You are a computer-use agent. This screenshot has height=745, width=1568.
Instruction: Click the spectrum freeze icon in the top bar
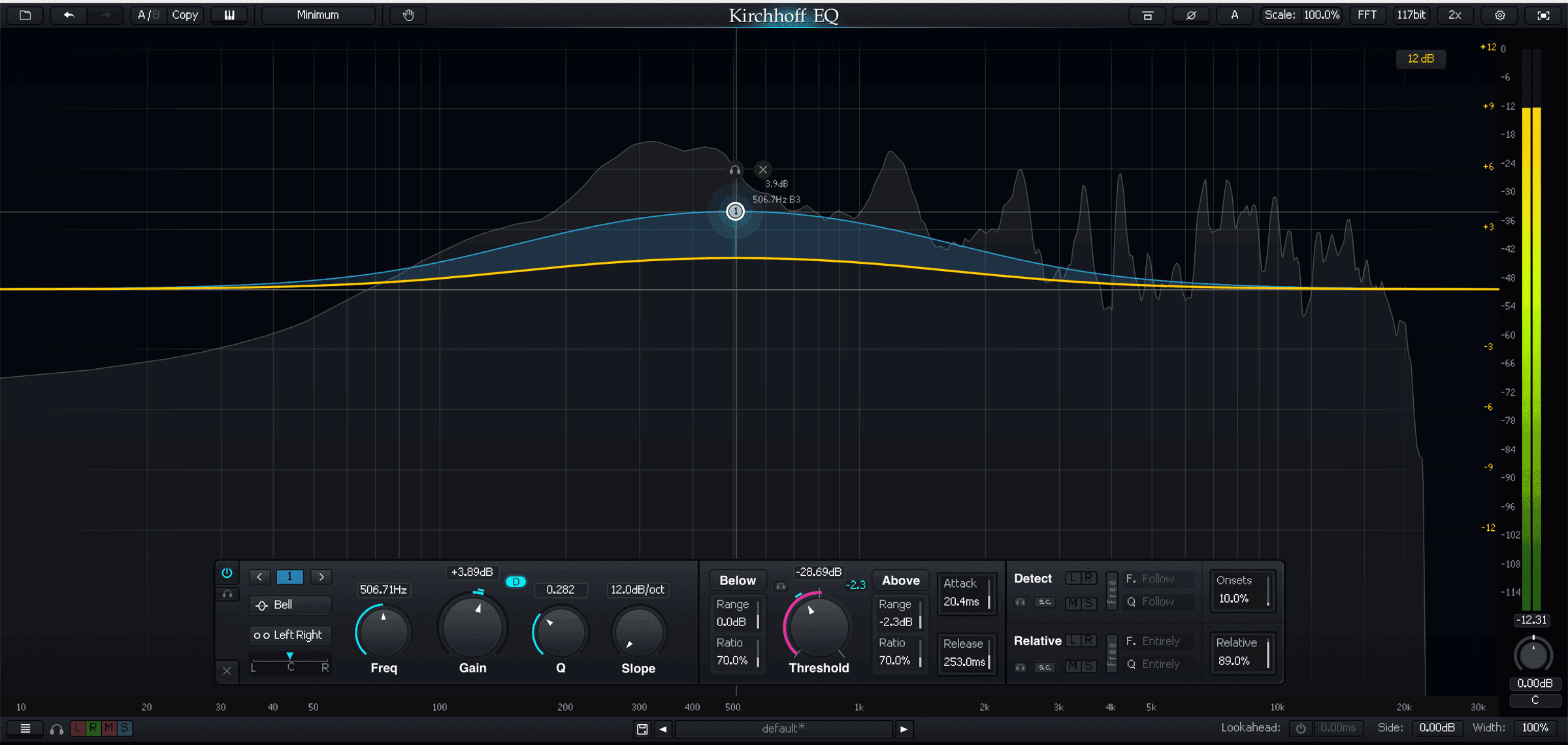(x=1147, y=15)
